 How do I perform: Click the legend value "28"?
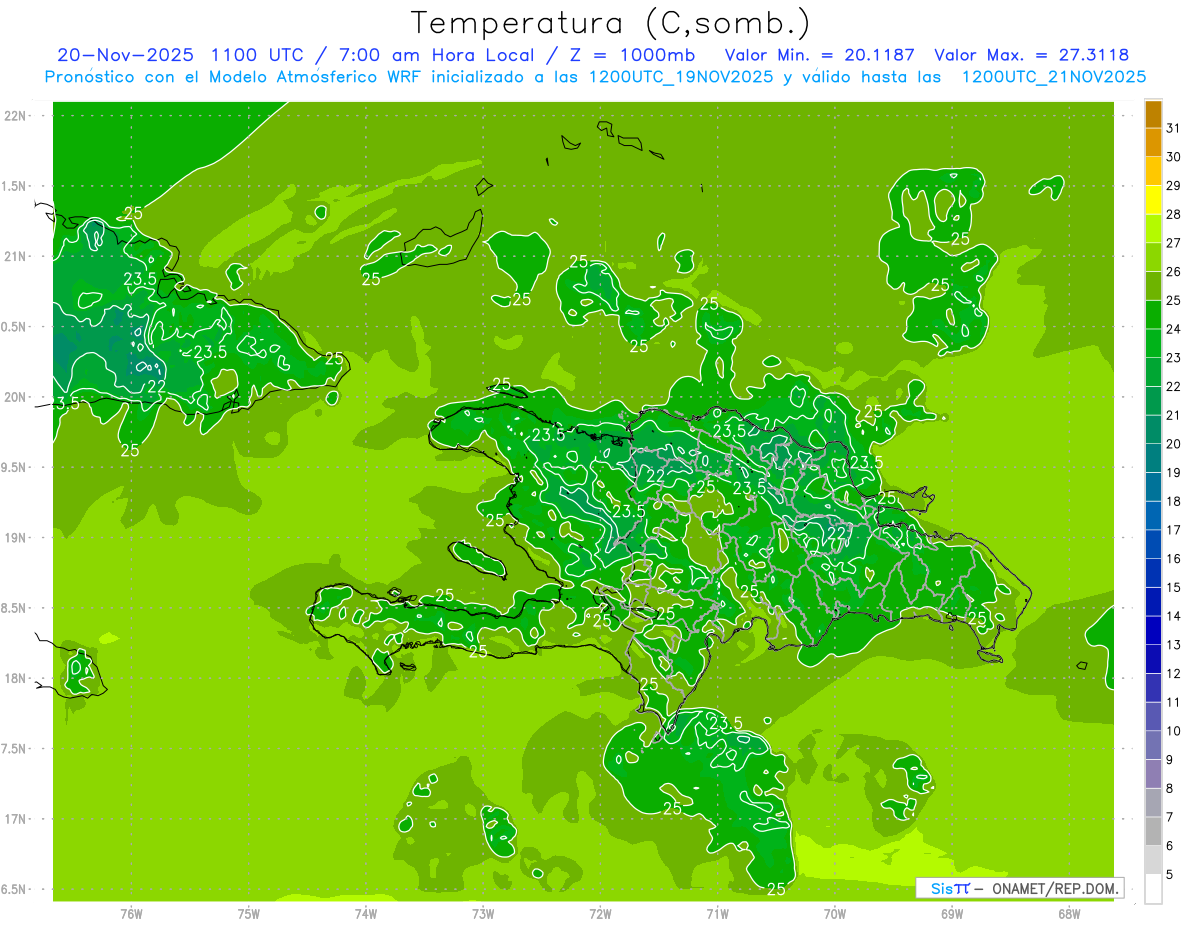coord(1174,214)
